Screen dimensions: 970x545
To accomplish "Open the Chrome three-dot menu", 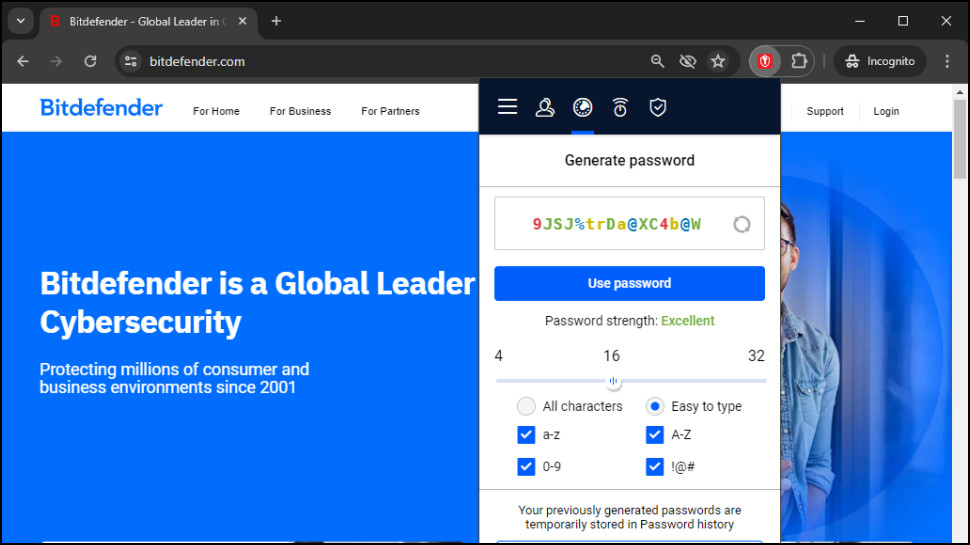I will 947,61.
